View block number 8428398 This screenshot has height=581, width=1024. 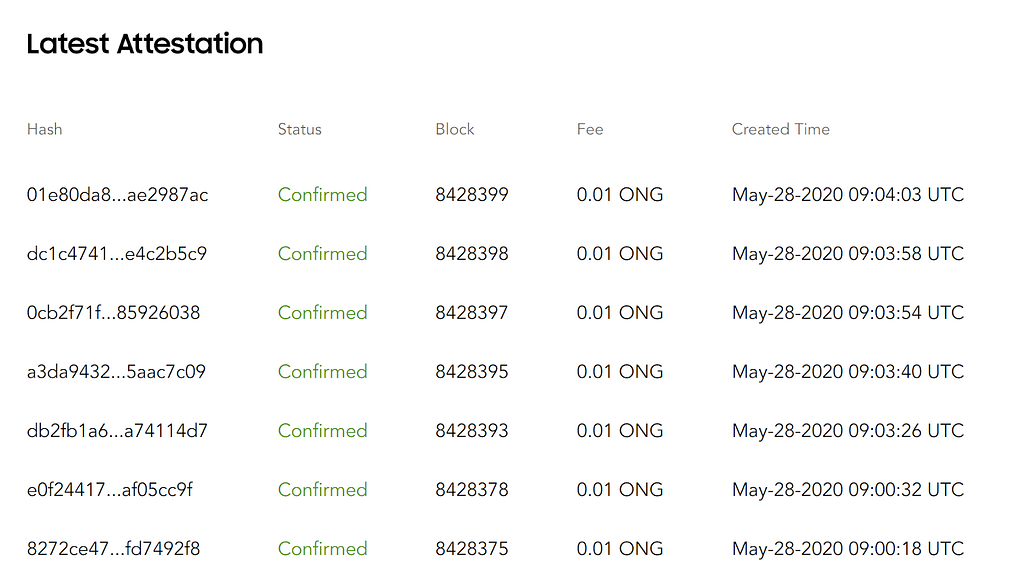click(x=471, y=254)
